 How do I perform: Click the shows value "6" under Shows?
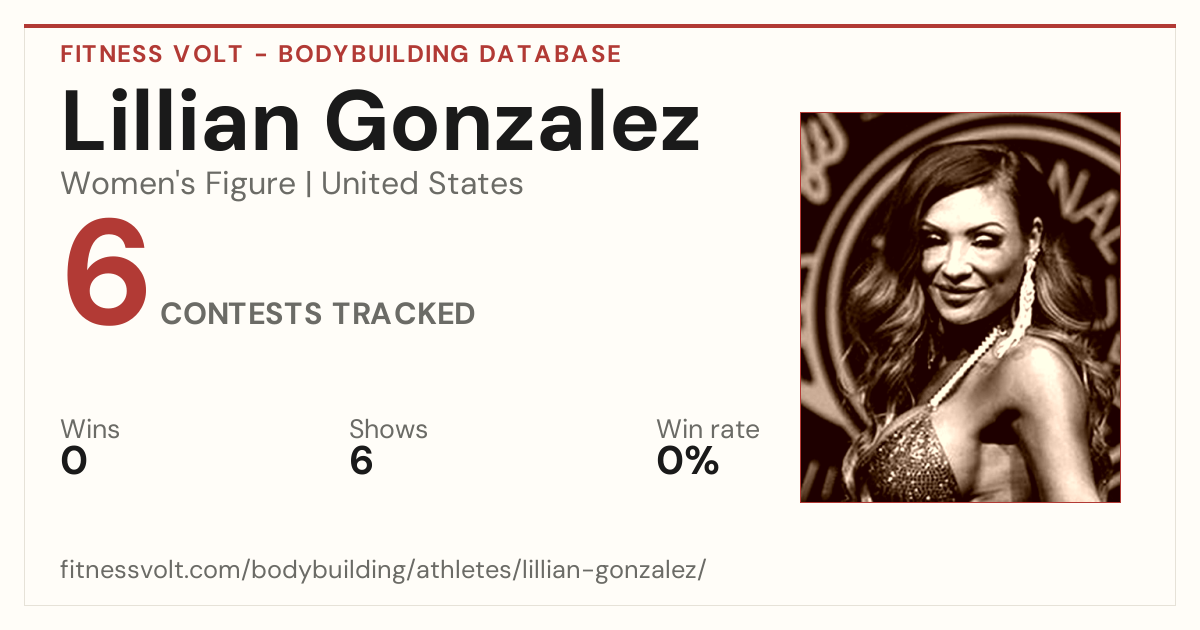361,461
